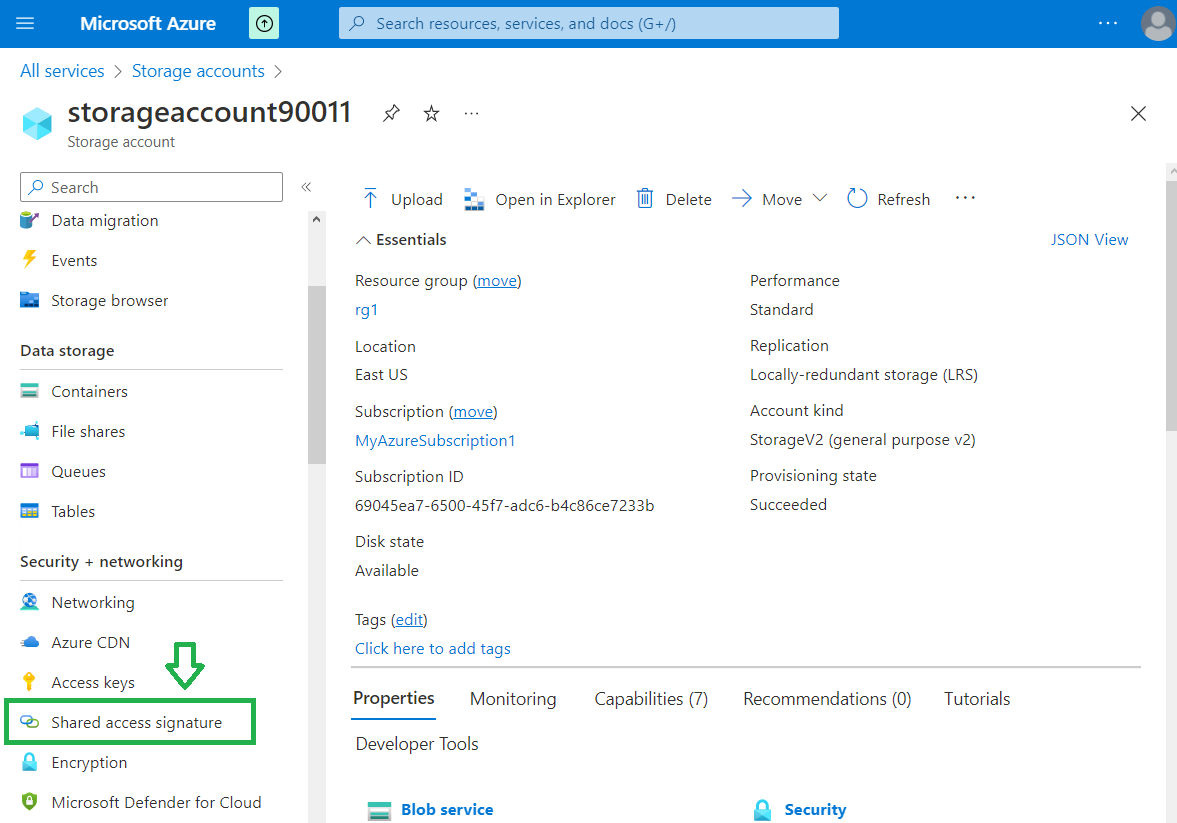Open the Azure portal hamburger menu

coord(26,23)
